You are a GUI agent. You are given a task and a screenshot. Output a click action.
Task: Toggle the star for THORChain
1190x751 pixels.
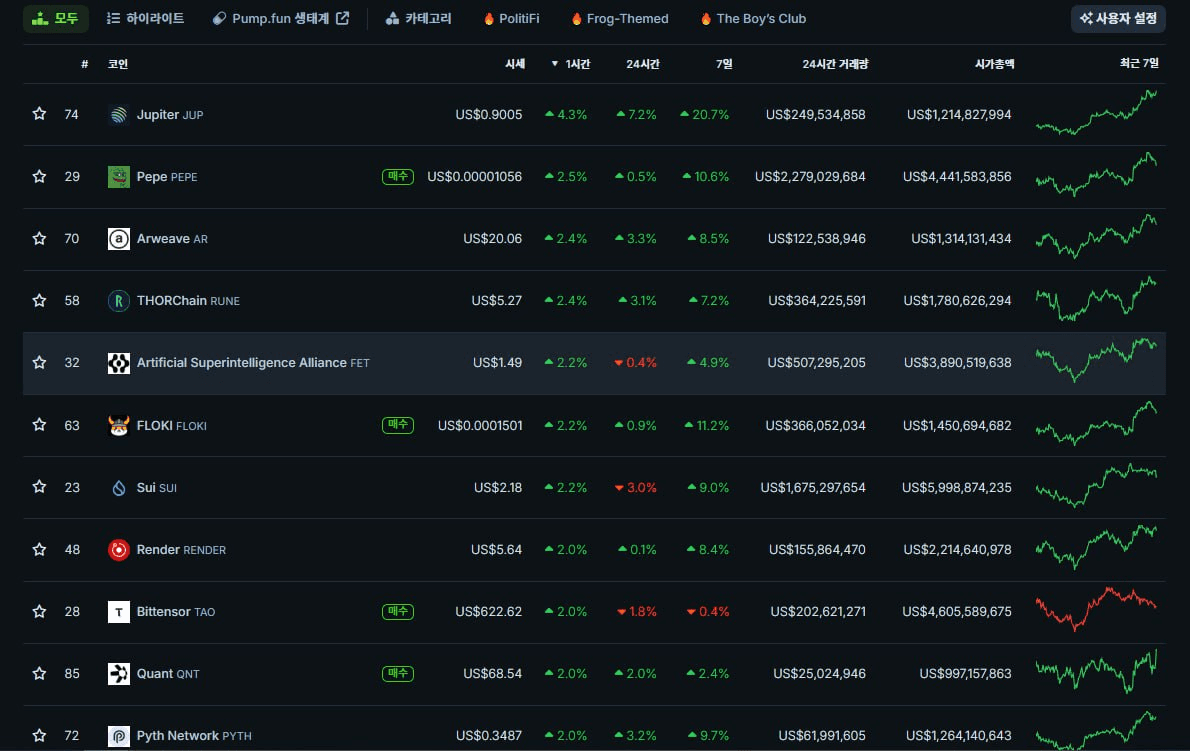pos(39,300)
